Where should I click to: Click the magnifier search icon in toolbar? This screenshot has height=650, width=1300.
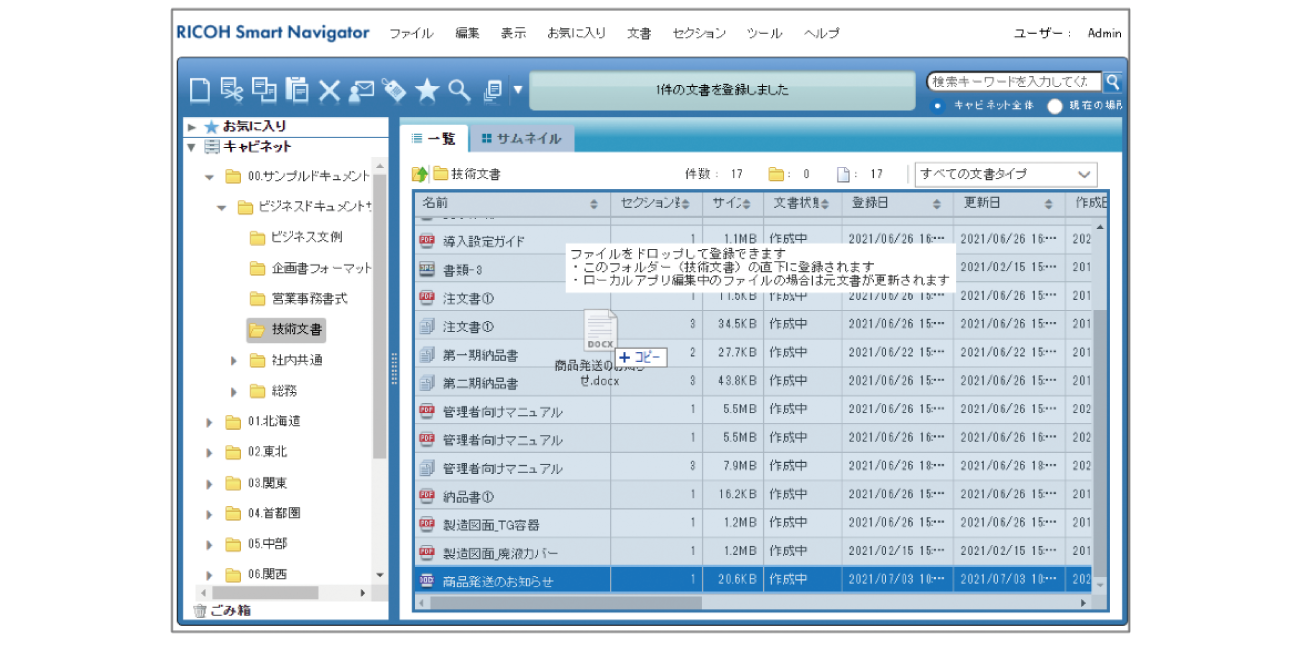[459, 90]
